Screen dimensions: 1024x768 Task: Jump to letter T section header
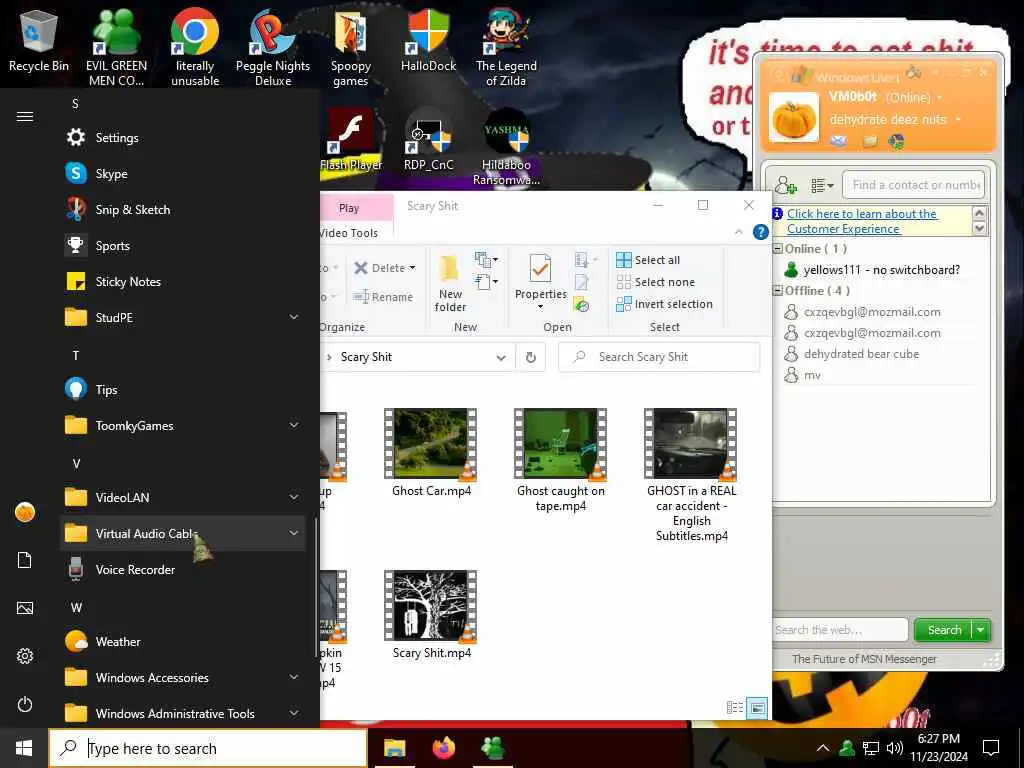pos(76,355)
